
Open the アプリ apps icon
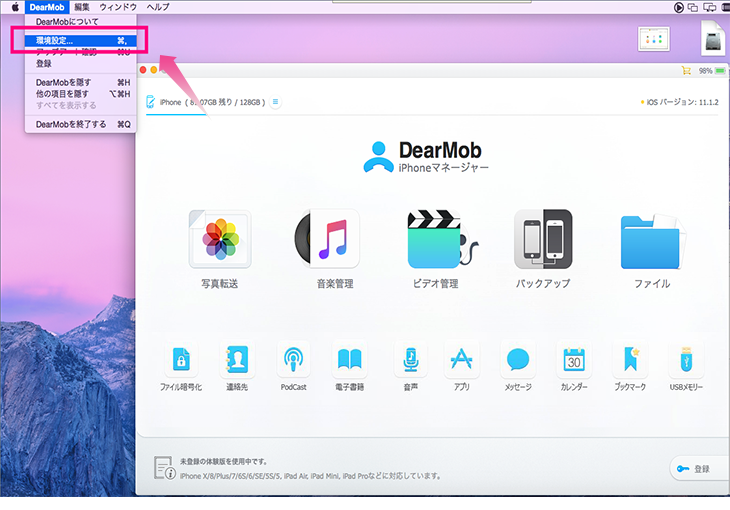pyautogui.click(x=461, y=359)
